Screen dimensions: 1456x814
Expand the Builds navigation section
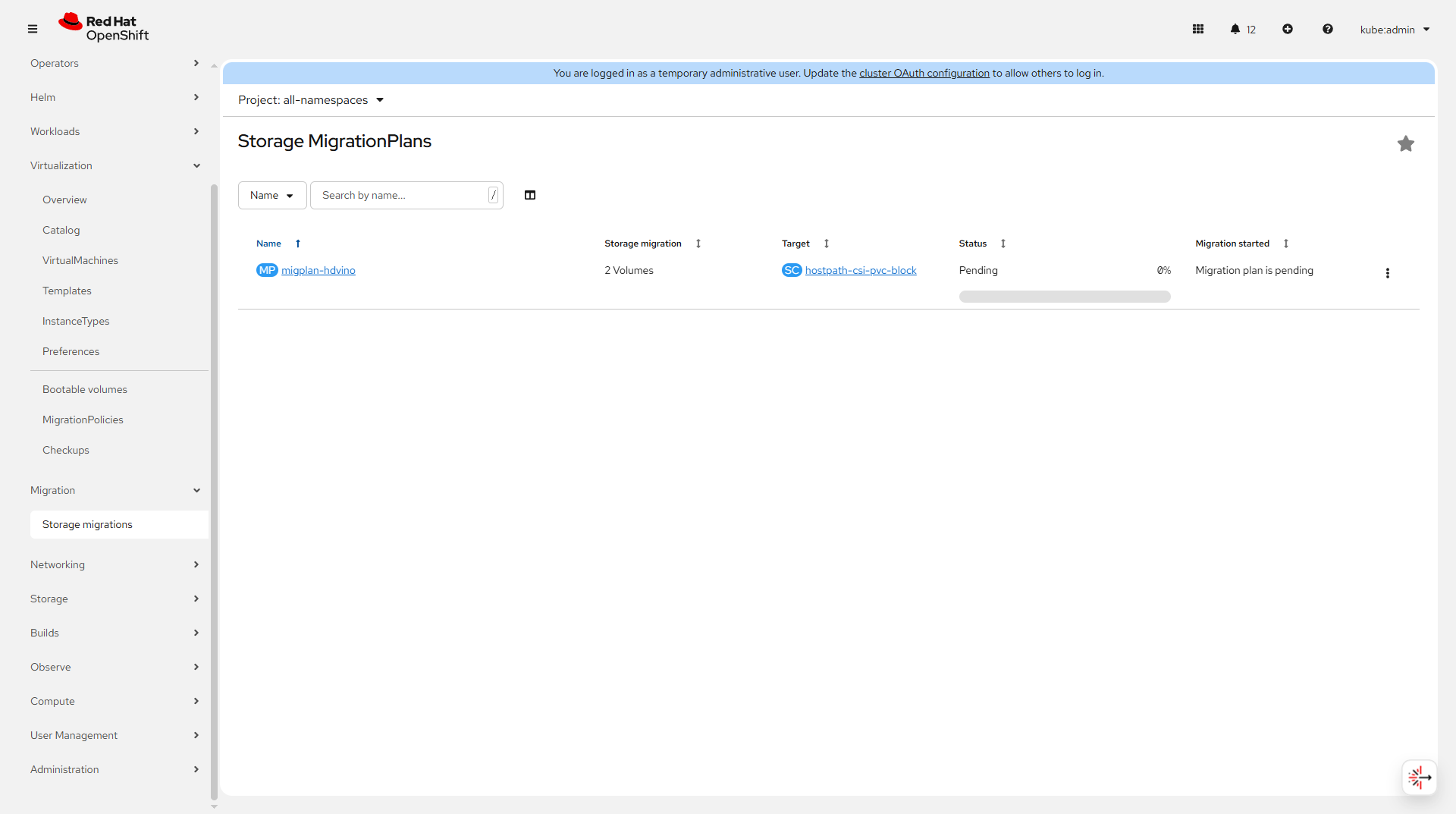click(115, 633)
